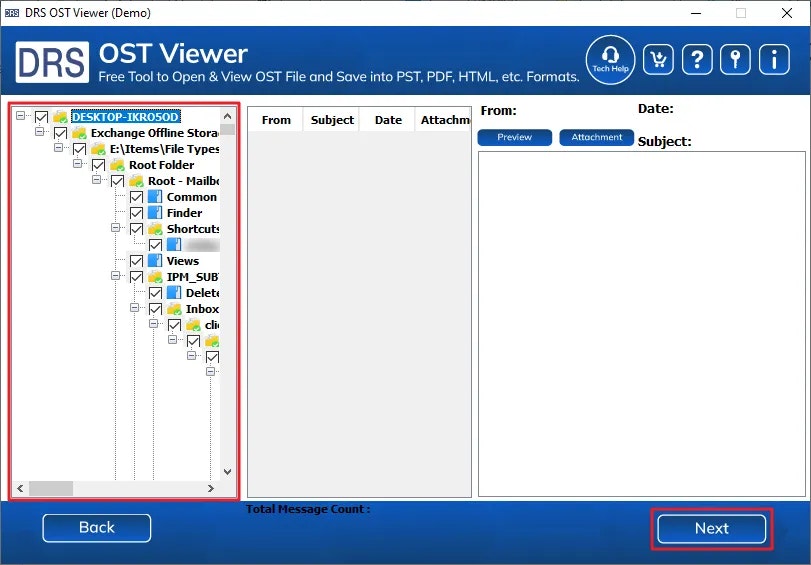Click the folder icon beside Root - Mailbox
The height and width of the screenshot is (565, 811).
pyautogui.click(x=137, y=181)
